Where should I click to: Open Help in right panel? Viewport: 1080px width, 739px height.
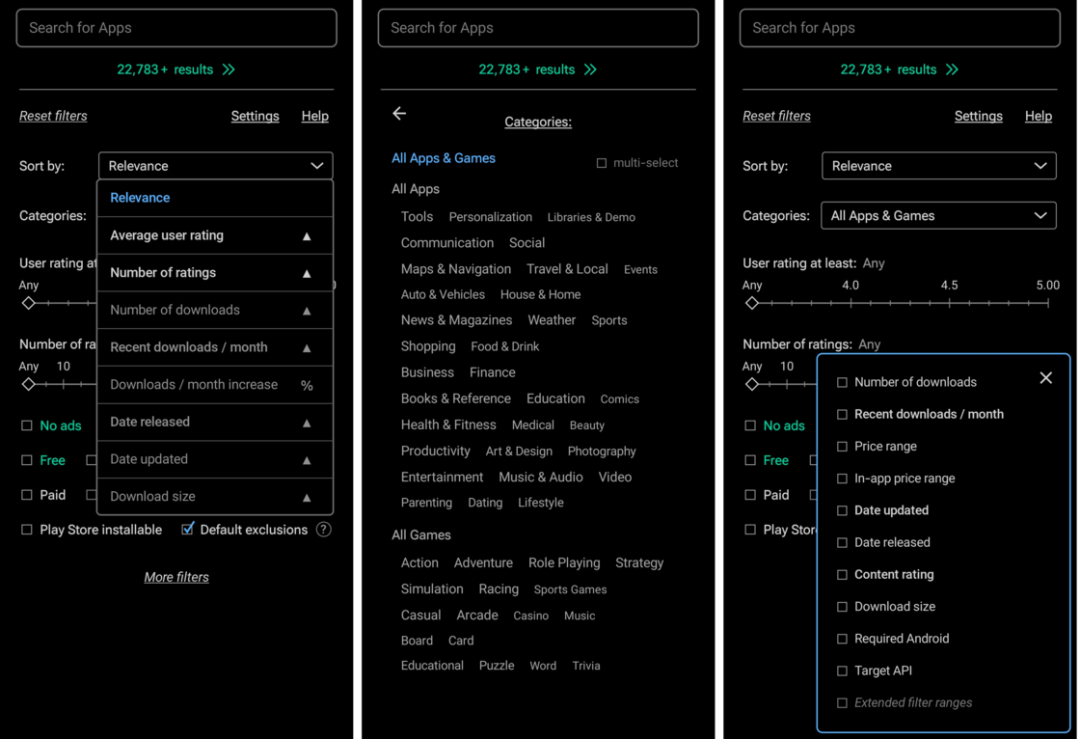point(1038,116)
